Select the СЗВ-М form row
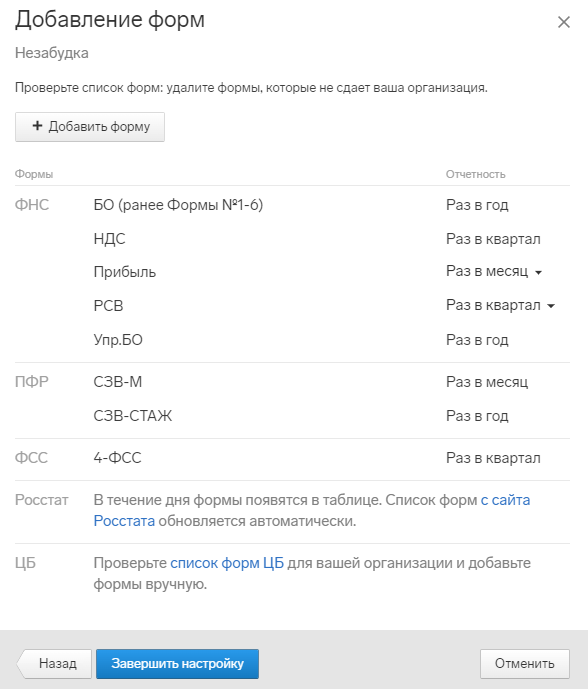Screen dimensions: 588x689 coord(292,382)
